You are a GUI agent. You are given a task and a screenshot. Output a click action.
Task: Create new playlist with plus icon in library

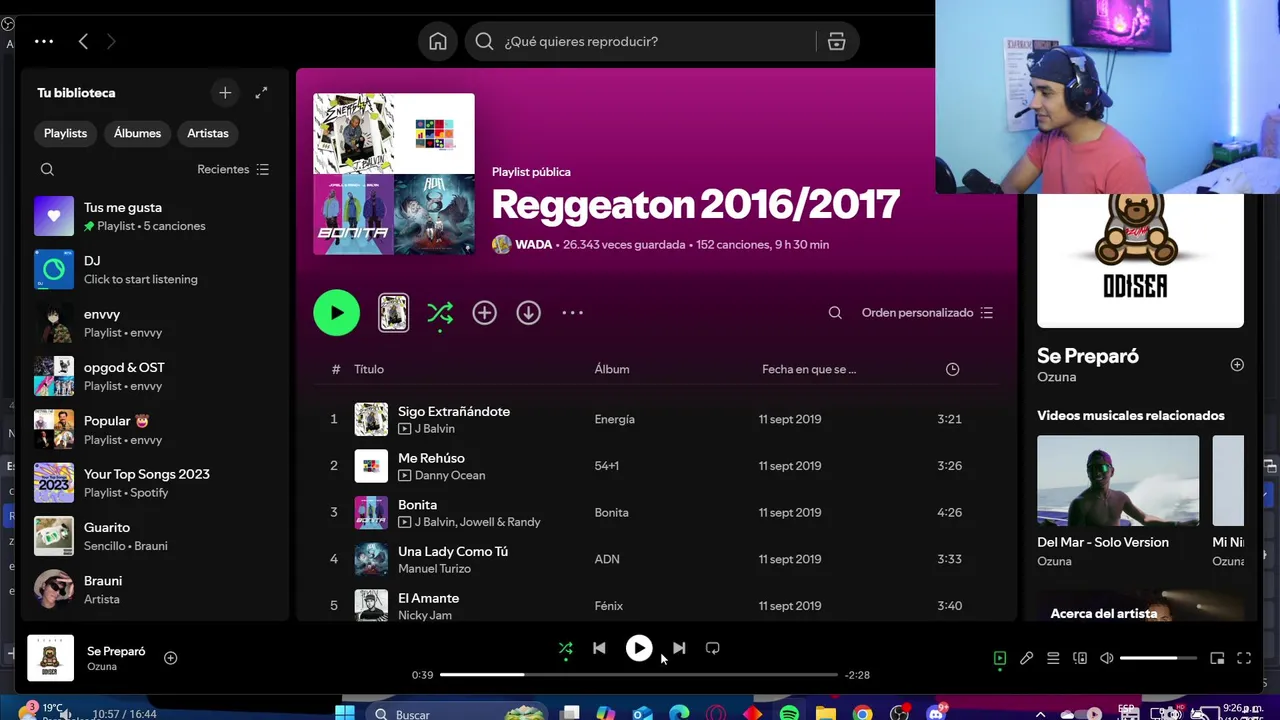click(x=225, y=92)
